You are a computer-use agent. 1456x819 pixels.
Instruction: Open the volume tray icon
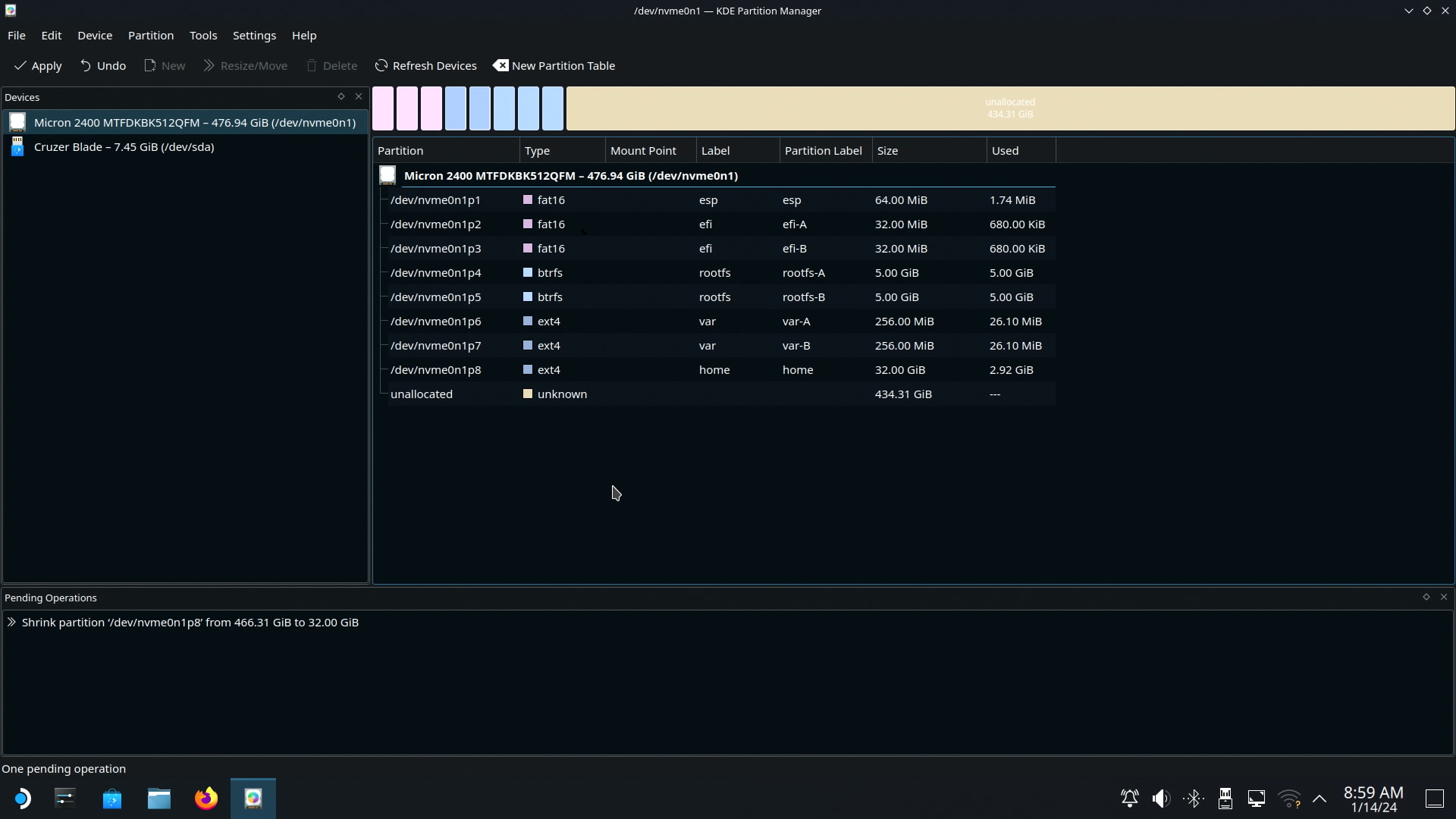point(1161,799)
